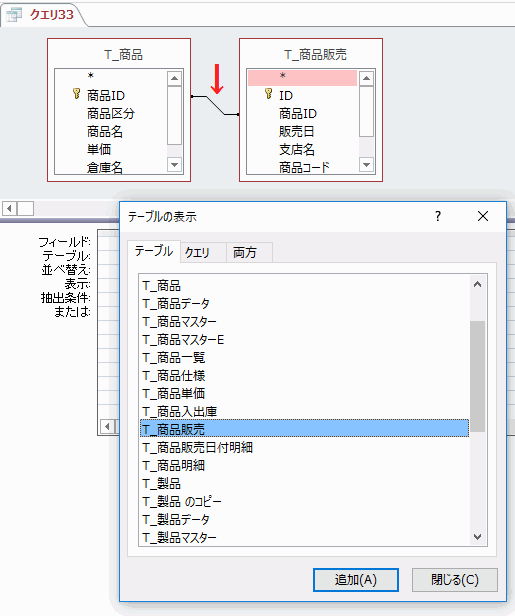
Task: Select 単価 field in T_商品
Action: coord(99,150)
